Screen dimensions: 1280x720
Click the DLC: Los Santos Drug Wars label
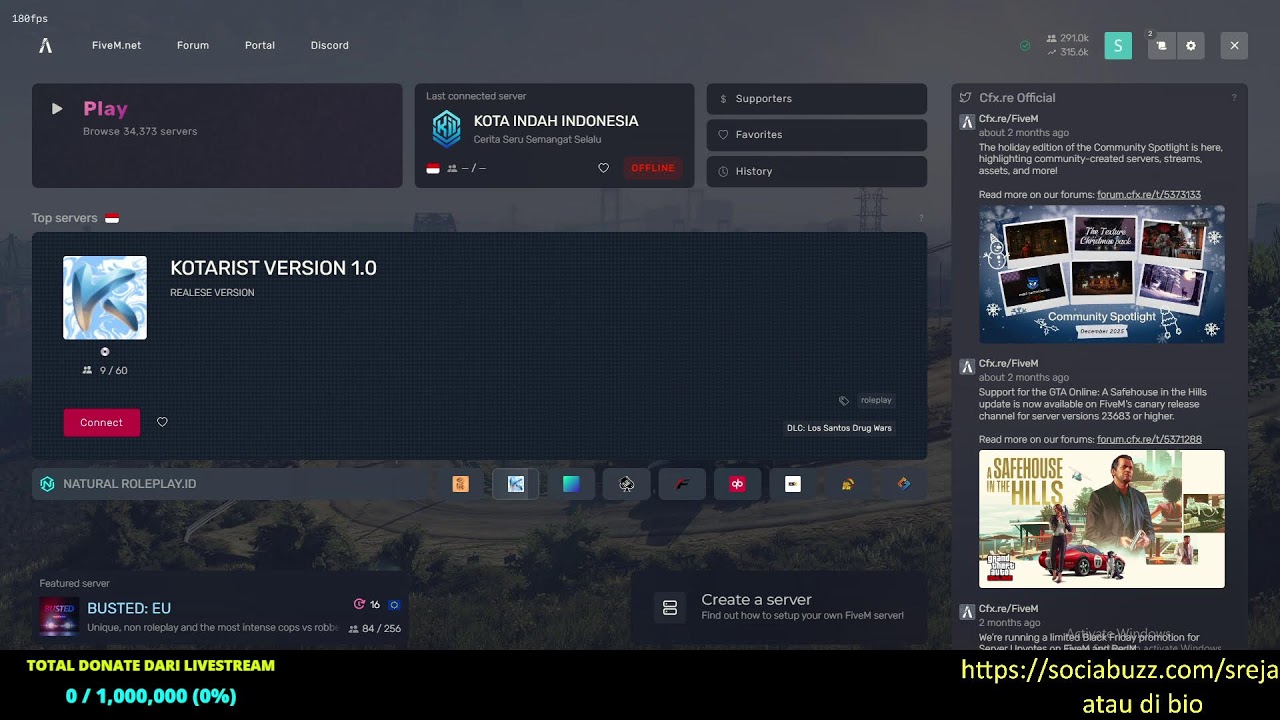839,428
